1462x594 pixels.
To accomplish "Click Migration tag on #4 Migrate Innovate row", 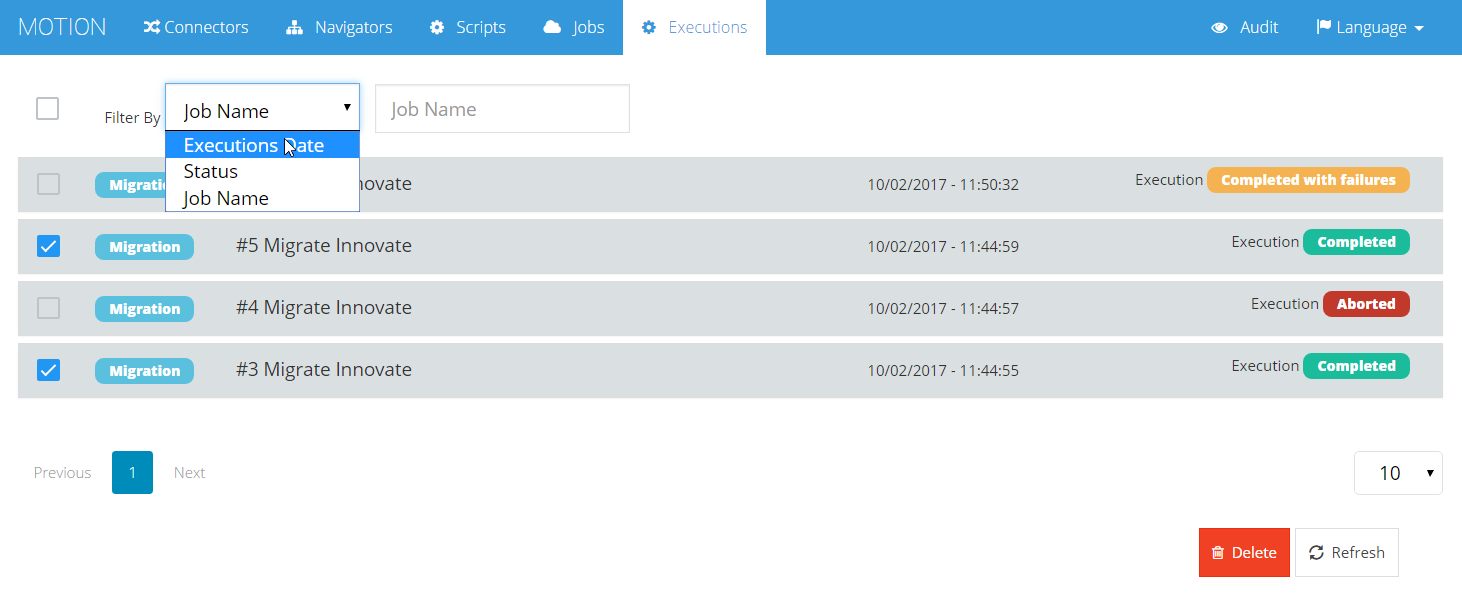I will tap(144, 309).
